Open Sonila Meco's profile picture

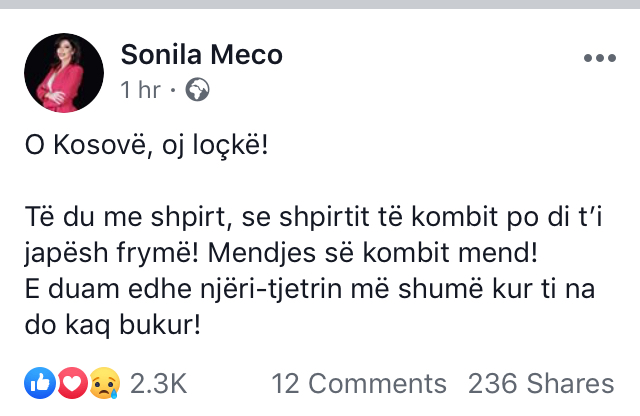pyautogui.click(x=64, y=73)
